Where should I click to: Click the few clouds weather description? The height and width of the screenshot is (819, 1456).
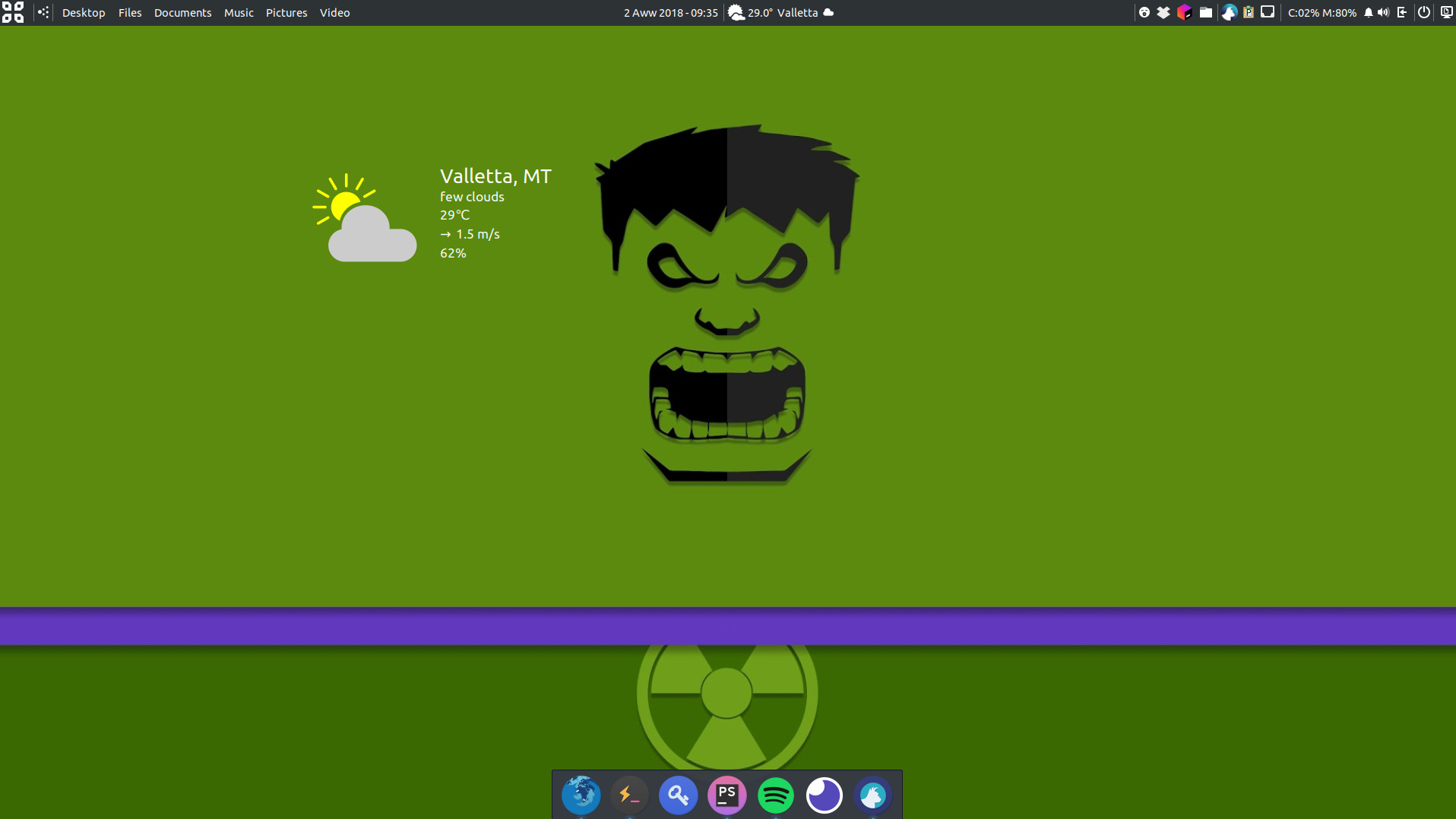pyautogui.click(x=472, y=197)
